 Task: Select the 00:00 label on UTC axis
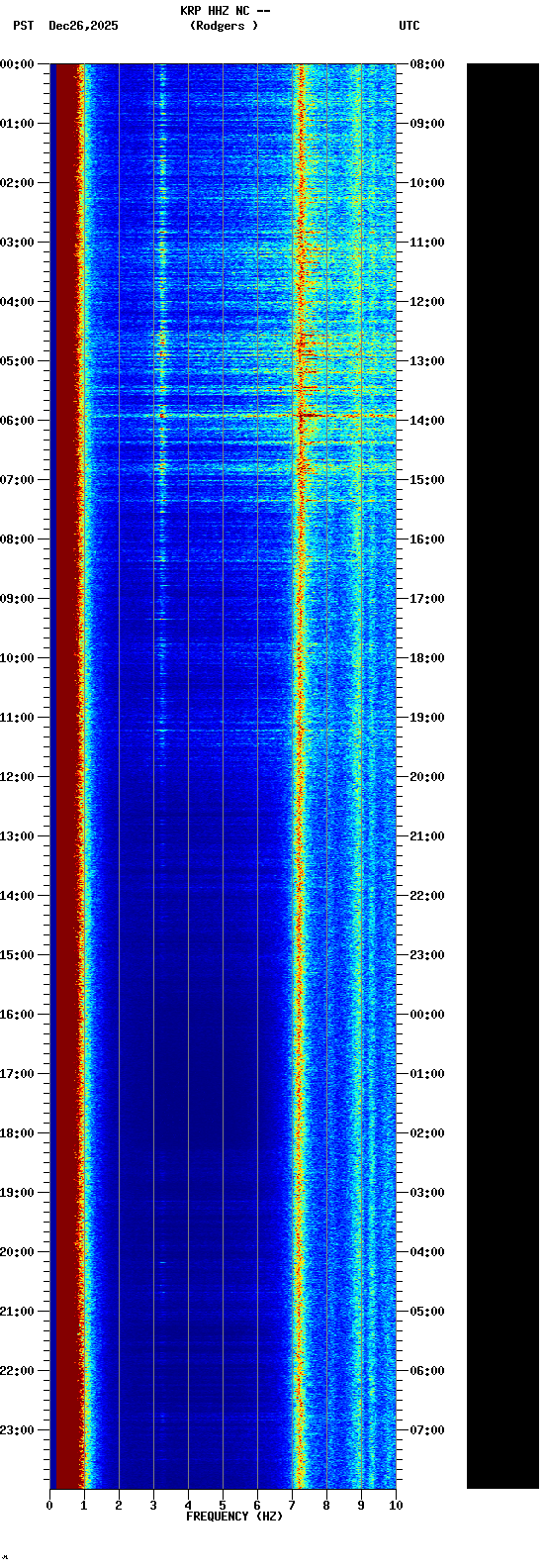[427, 1015]
